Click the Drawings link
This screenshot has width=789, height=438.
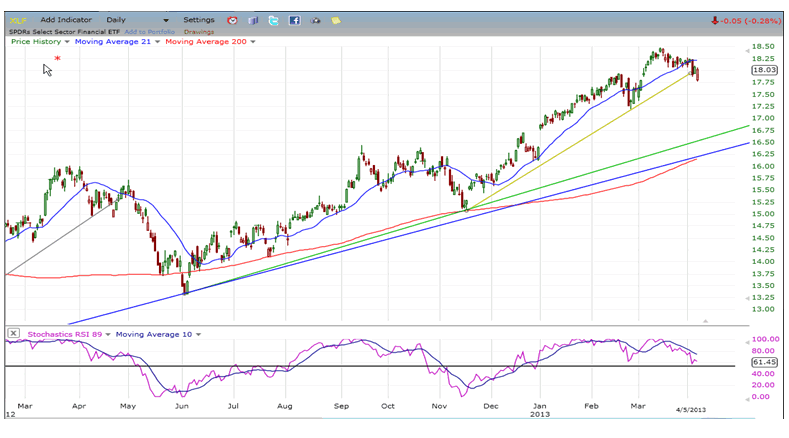tap(199, 31)
